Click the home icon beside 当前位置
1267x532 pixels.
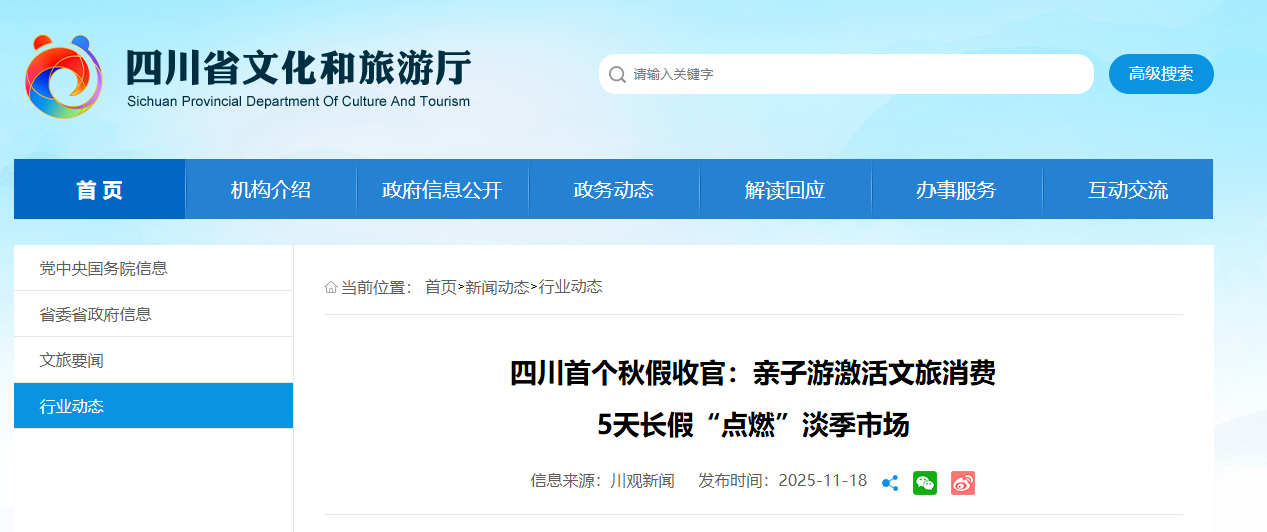(x=331, y=288)
